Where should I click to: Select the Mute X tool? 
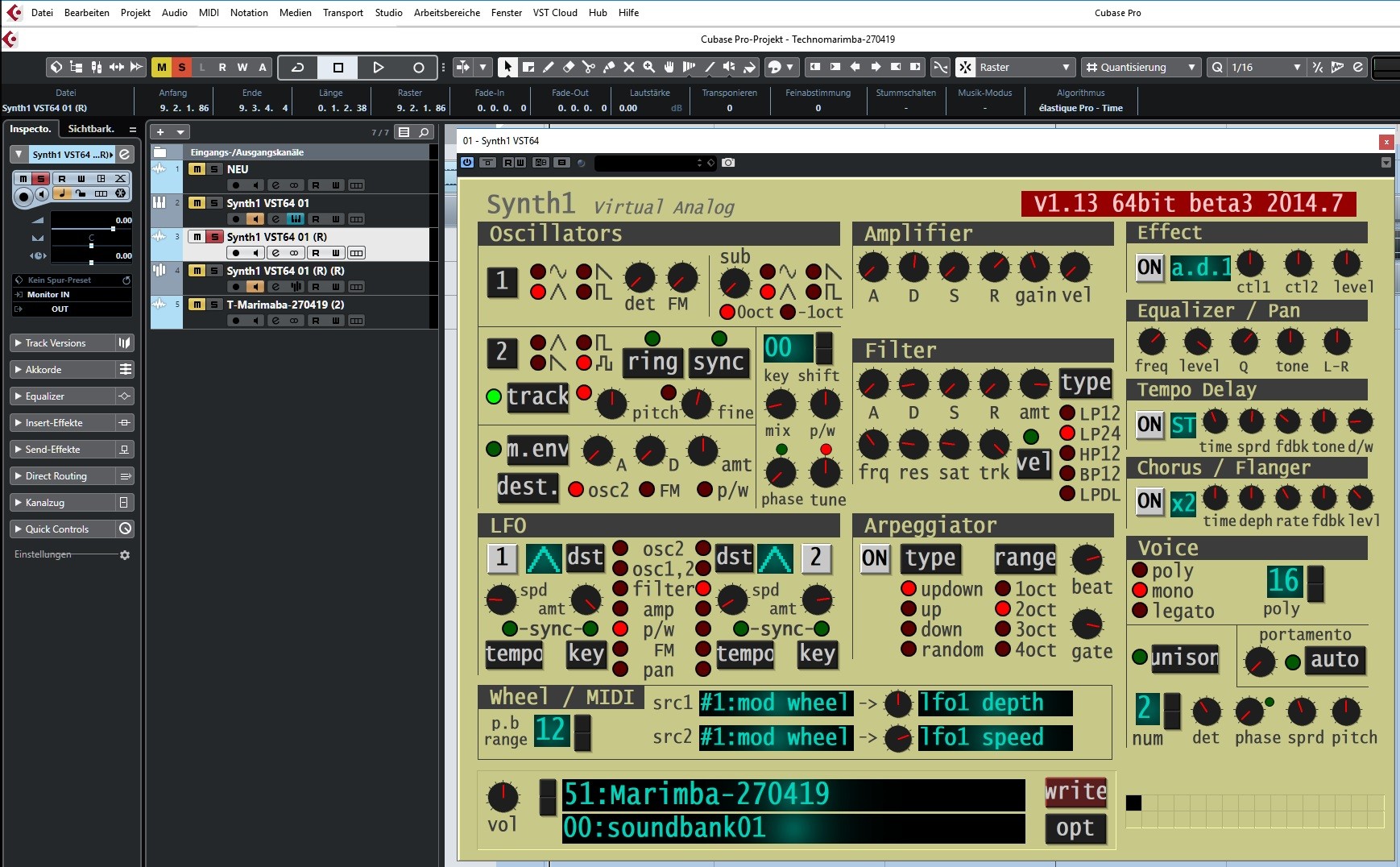[628, 67]
